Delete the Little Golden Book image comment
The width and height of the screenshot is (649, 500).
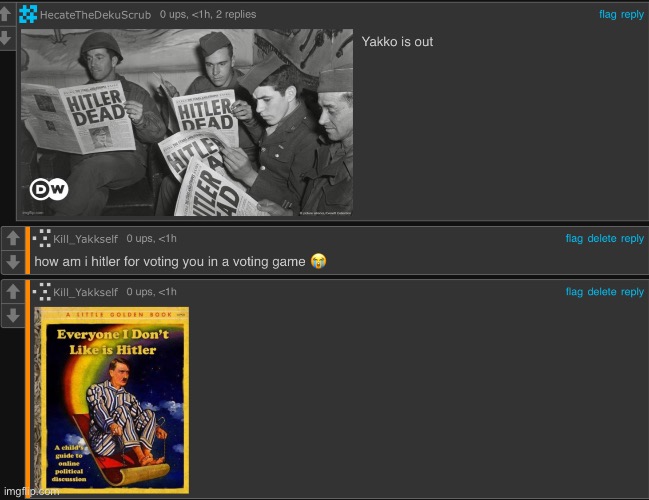[601, 292]
